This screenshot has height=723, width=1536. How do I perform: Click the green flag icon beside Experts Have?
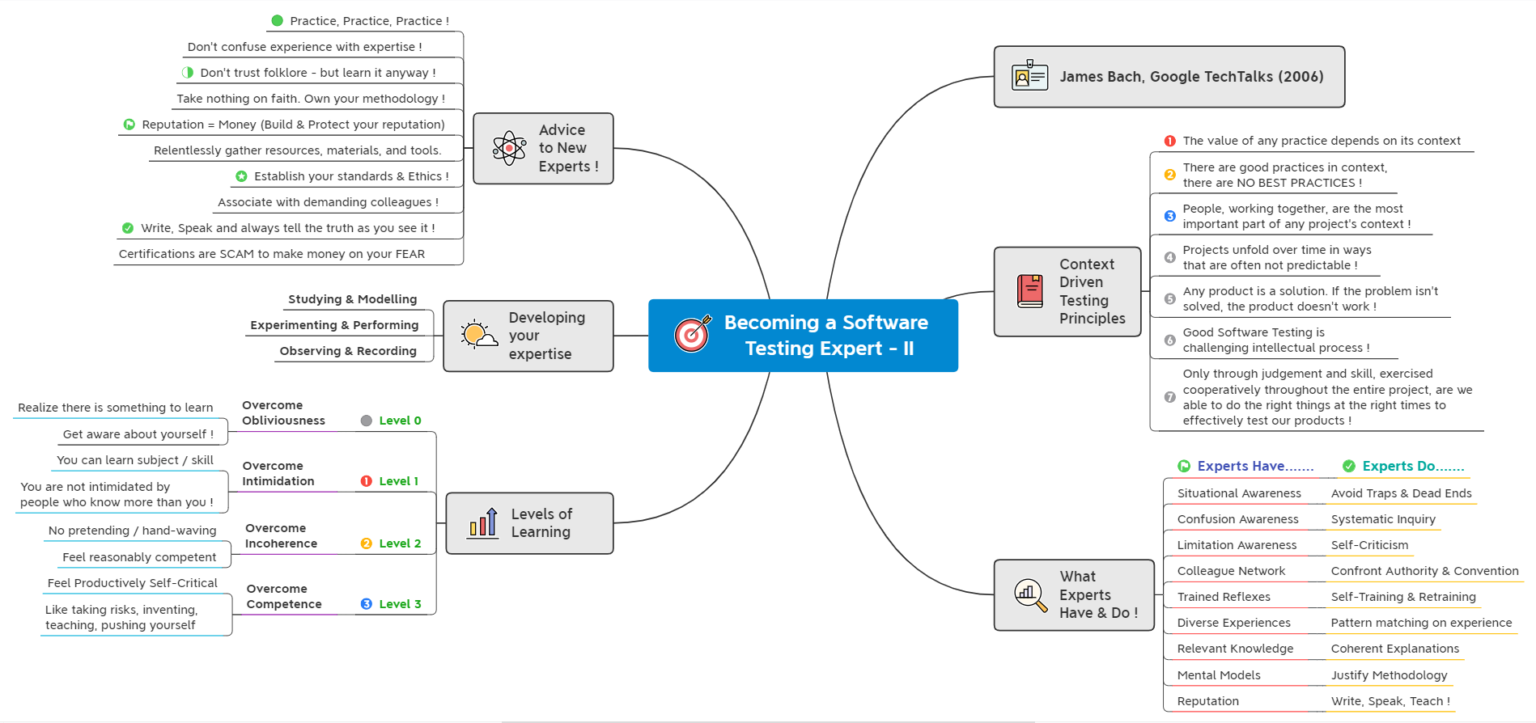[1183, 466]
